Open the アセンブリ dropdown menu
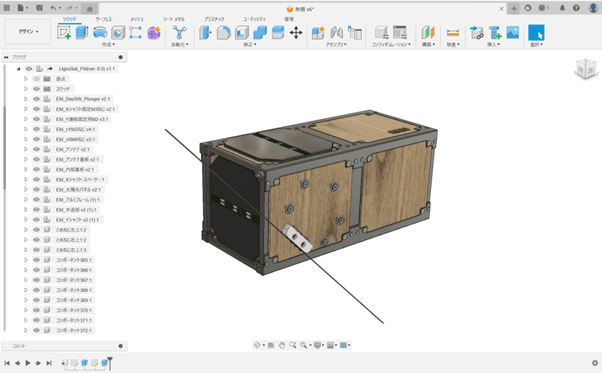Screen dimensions: 602x373 (336, 45)
